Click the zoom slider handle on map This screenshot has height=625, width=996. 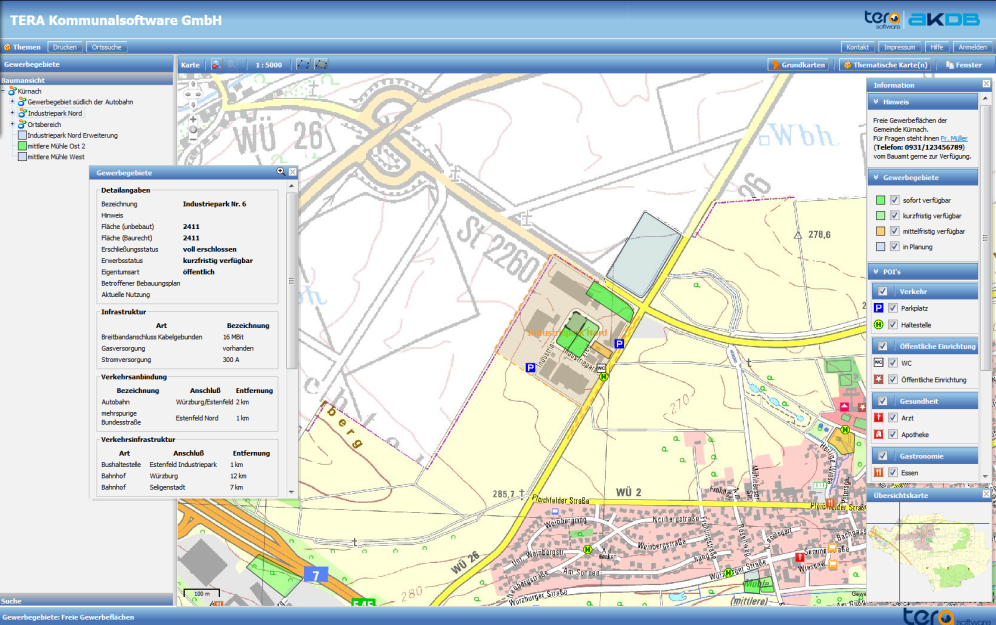pos(193,130)
